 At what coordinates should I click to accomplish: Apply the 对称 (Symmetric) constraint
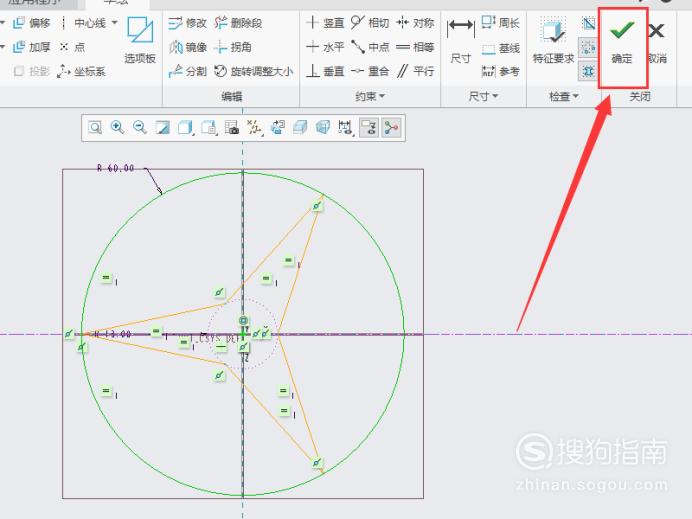click(415, 23)
